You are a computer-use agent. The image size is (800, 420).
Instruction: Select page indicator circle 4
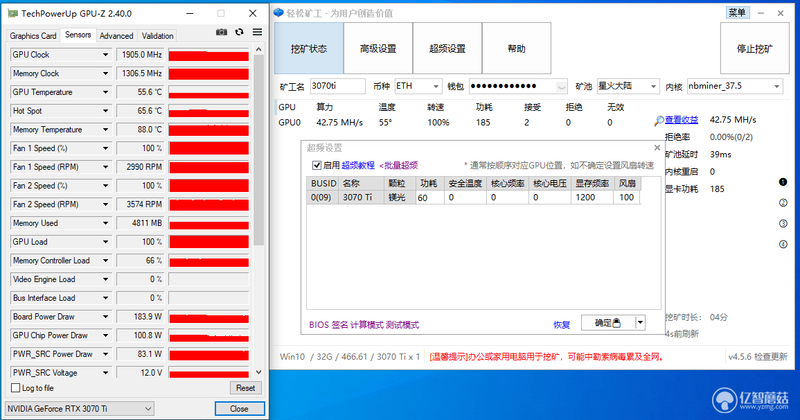[x=783, y=244]
